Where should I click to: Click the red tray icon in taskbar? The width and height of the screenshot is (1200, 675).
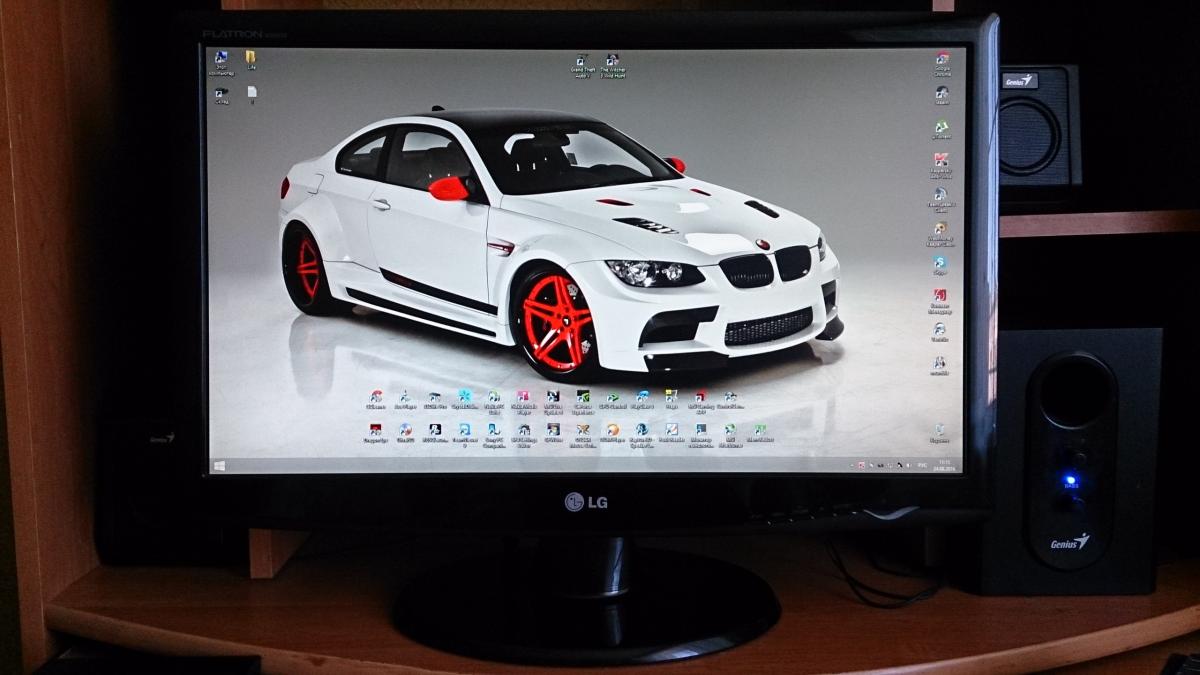[x=861, y=465]
